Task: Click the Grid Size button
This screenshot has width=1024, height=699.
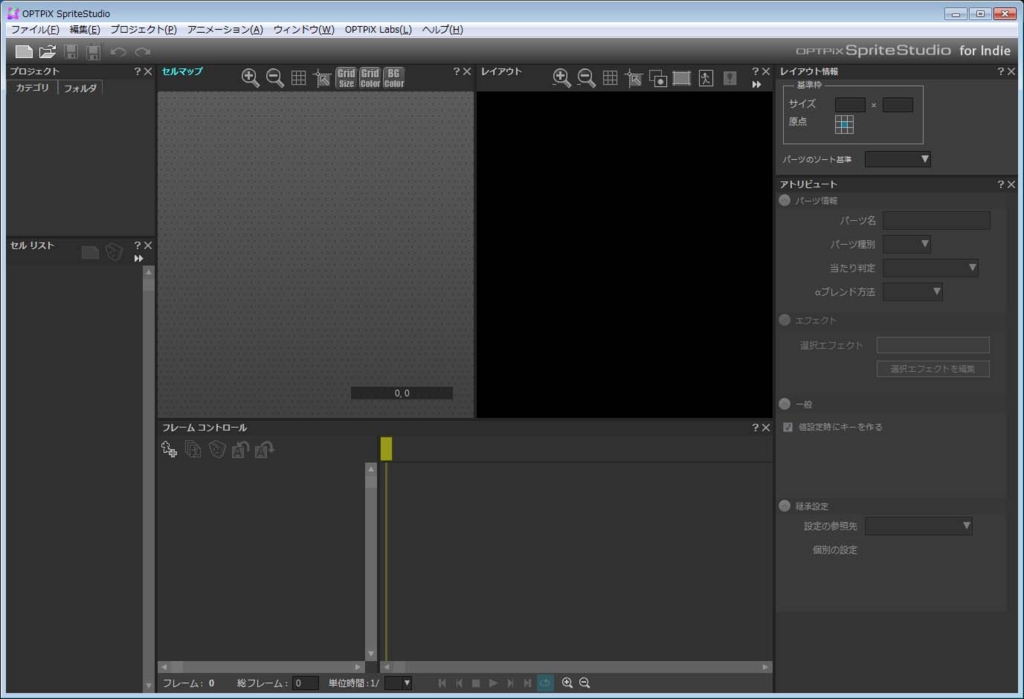Action: tap(346, 78)
